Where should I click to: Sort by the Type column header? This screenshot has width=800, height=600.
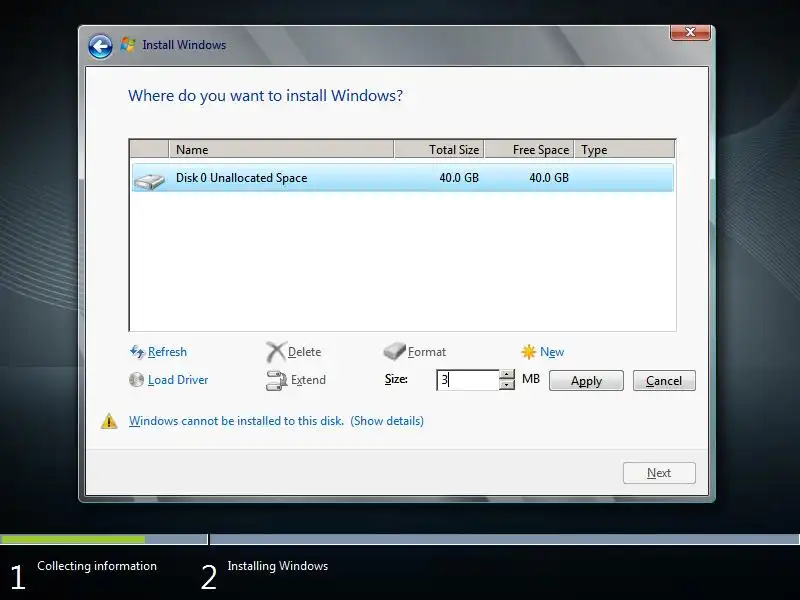624,149
